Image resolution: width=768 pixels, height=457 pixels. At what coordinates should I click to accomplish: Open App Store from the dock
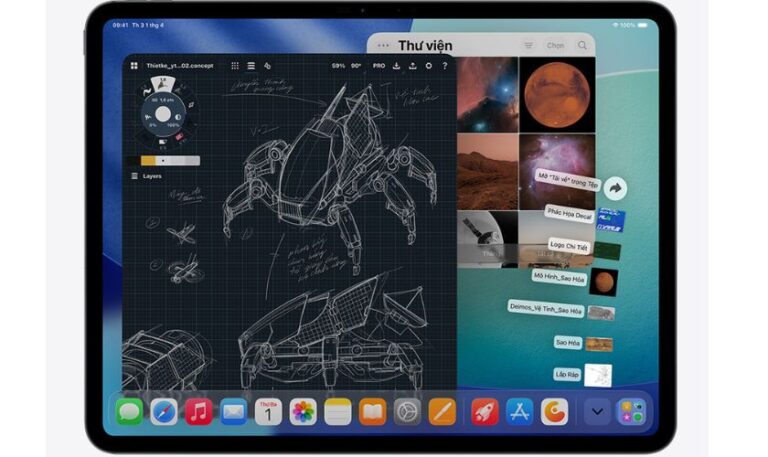[520, 412]
